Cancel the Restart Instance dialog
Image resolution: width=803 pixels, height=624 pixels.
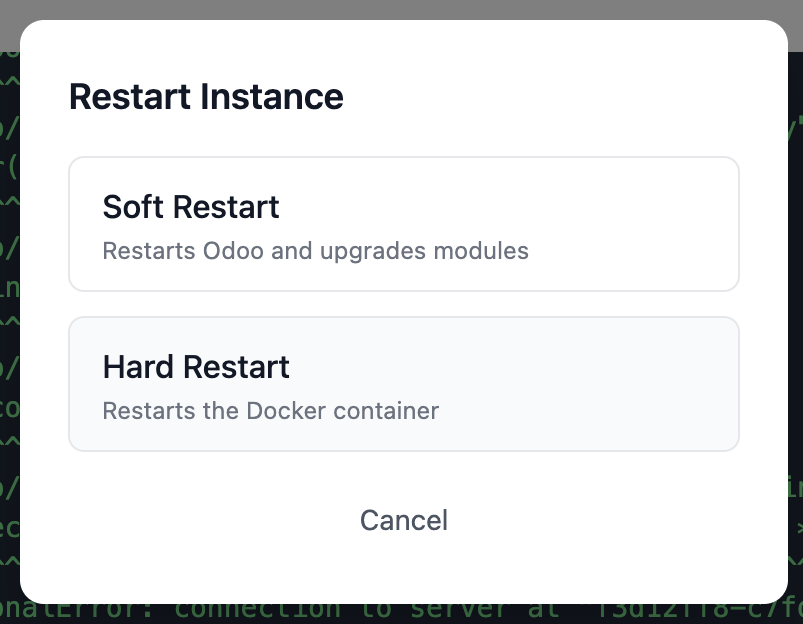(404, 520)
